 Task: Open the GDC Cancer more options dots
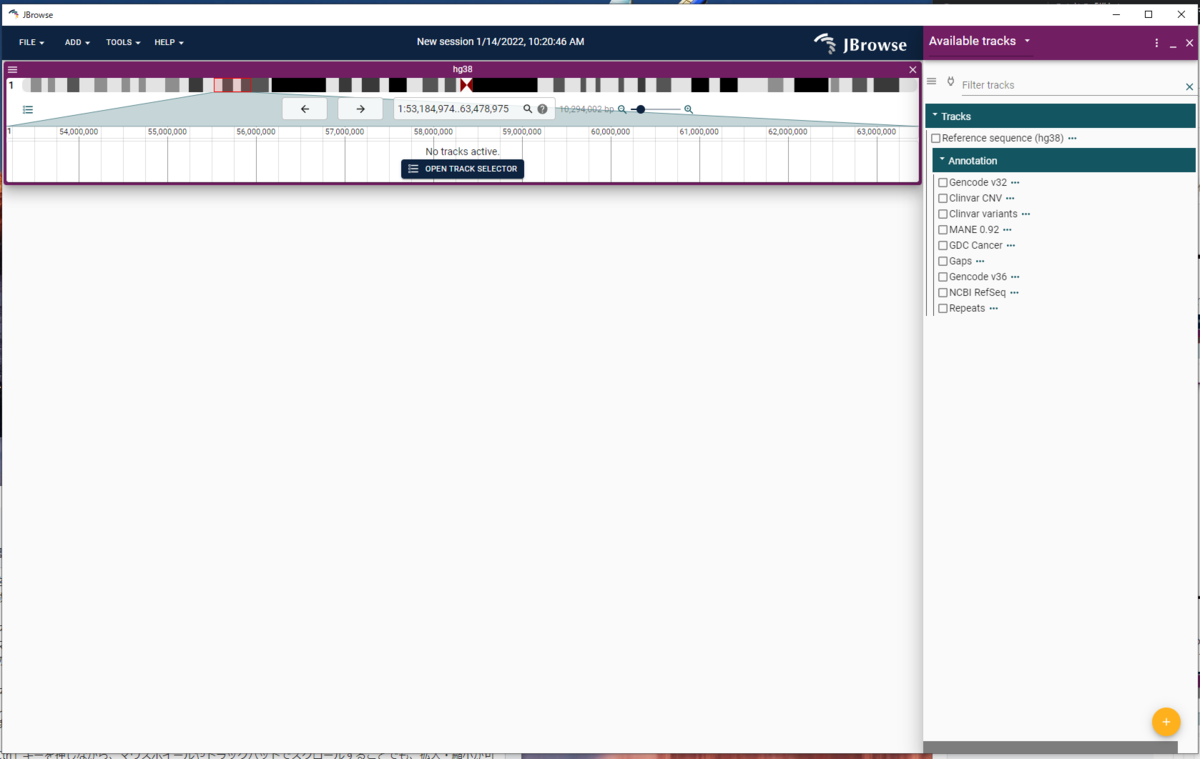1011,245
